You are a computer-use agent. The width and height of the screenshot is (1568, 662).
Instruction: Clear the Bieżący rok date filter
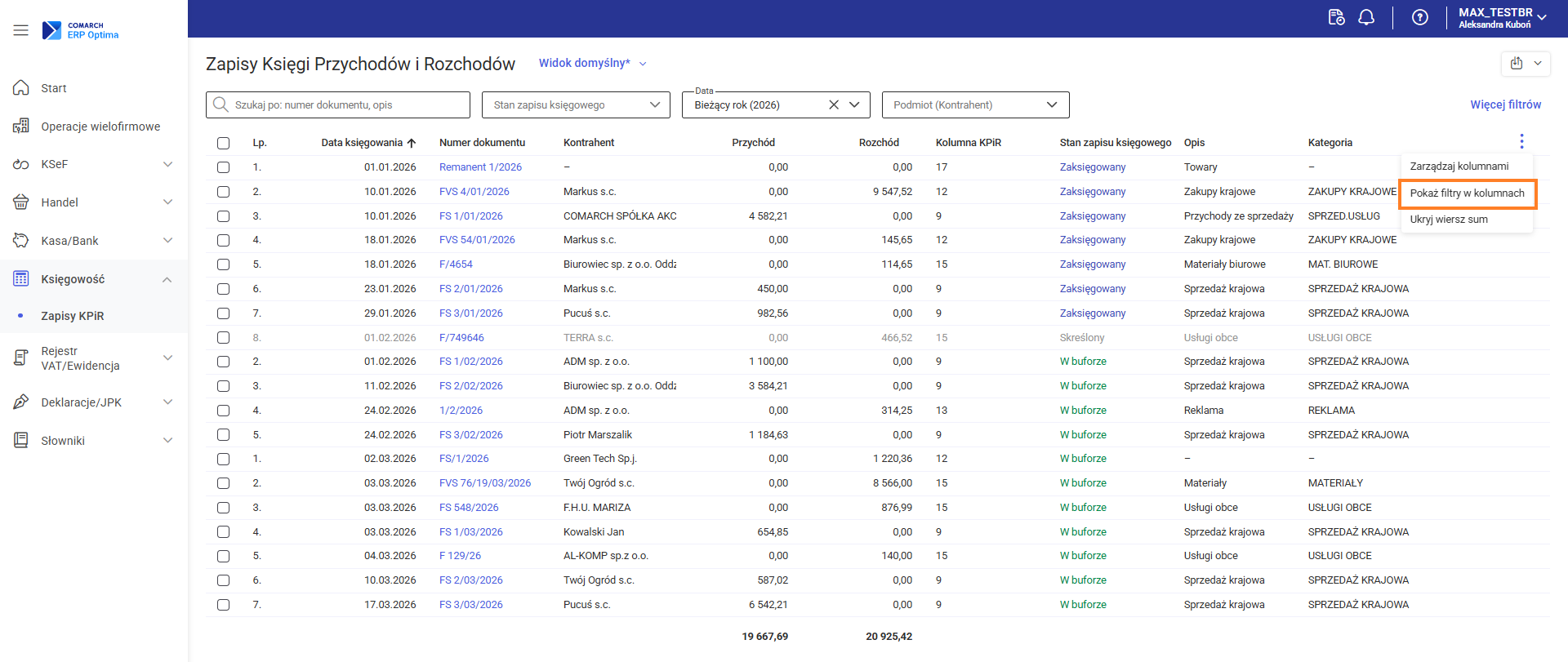(834, 105)
